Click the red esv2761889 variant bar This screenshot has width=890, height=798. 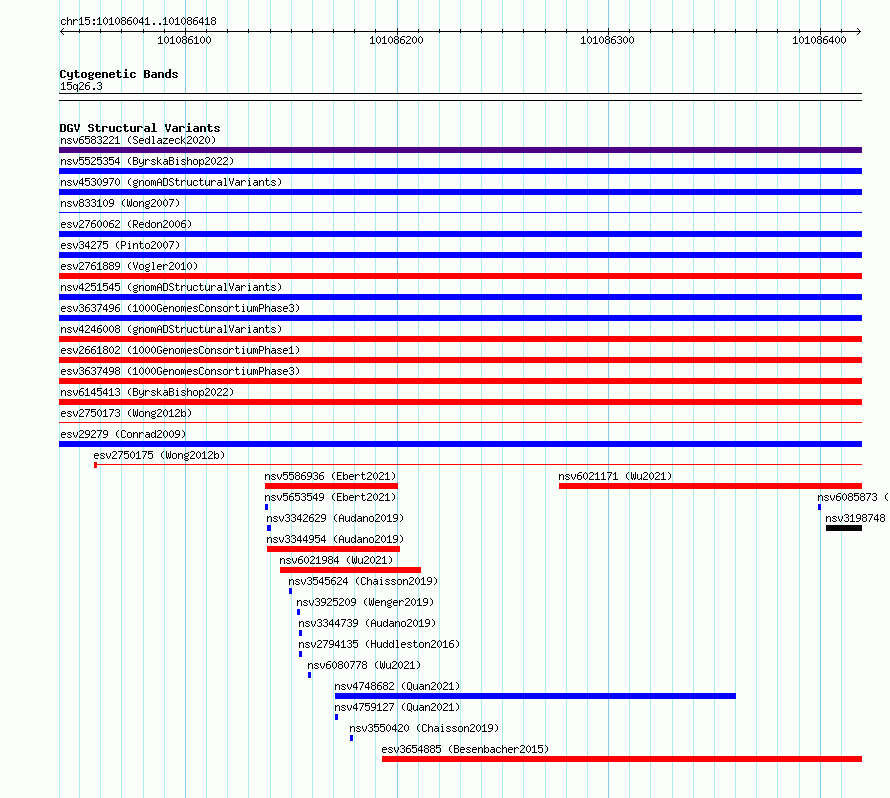(x=460, y=276)
